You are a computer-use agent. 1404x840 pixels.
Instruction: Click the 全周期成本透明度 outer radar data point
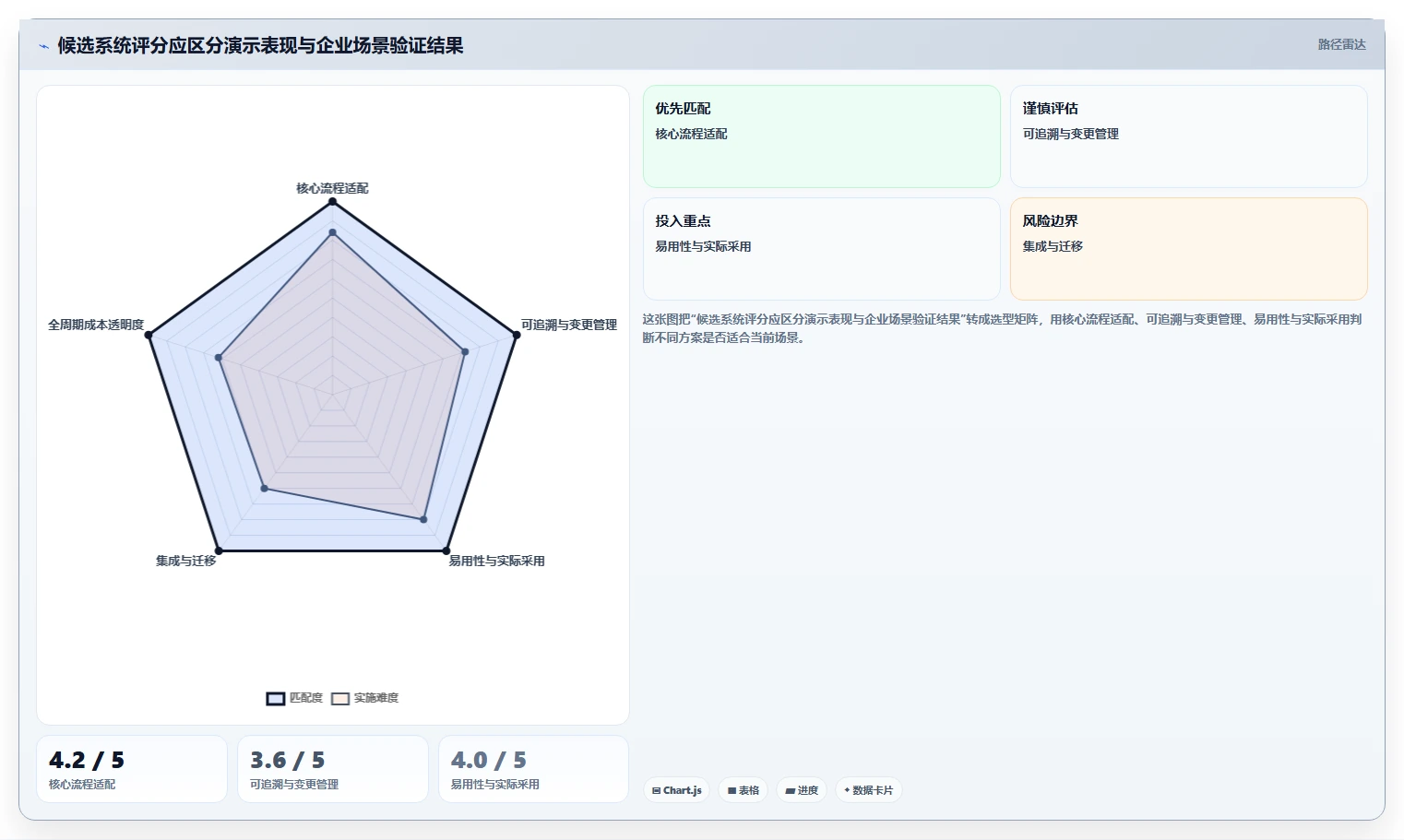149,335
